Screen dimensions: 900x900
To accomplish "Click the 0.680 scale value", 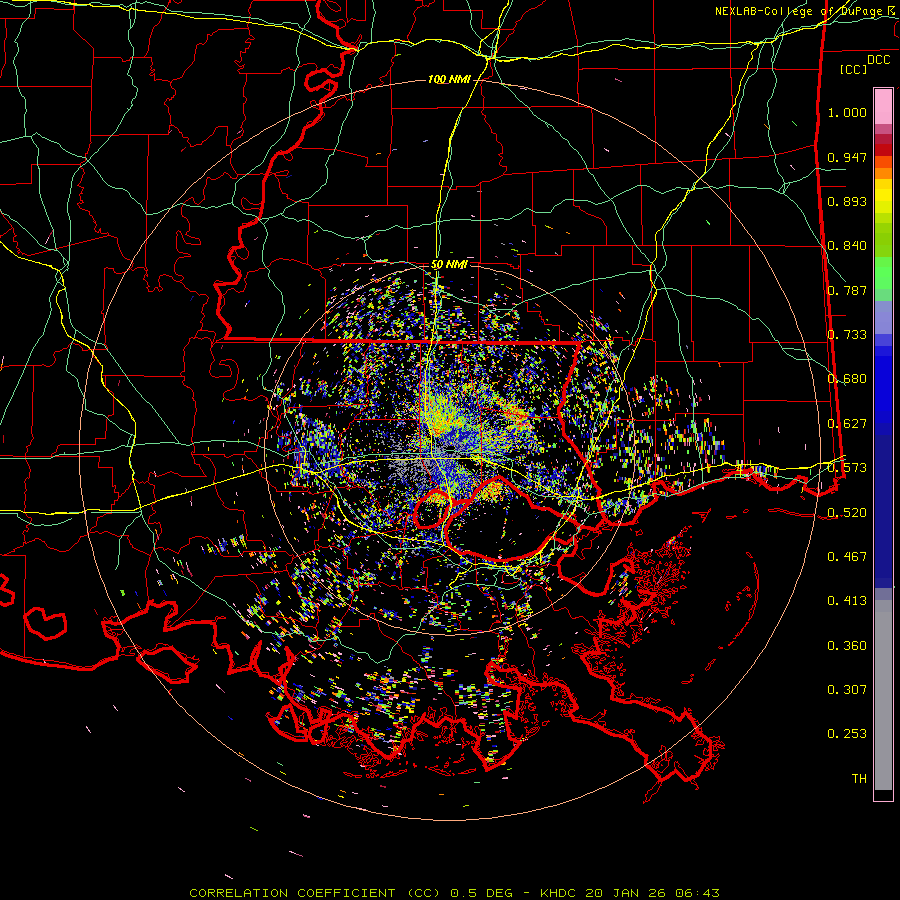I will [x=847, y=379].
